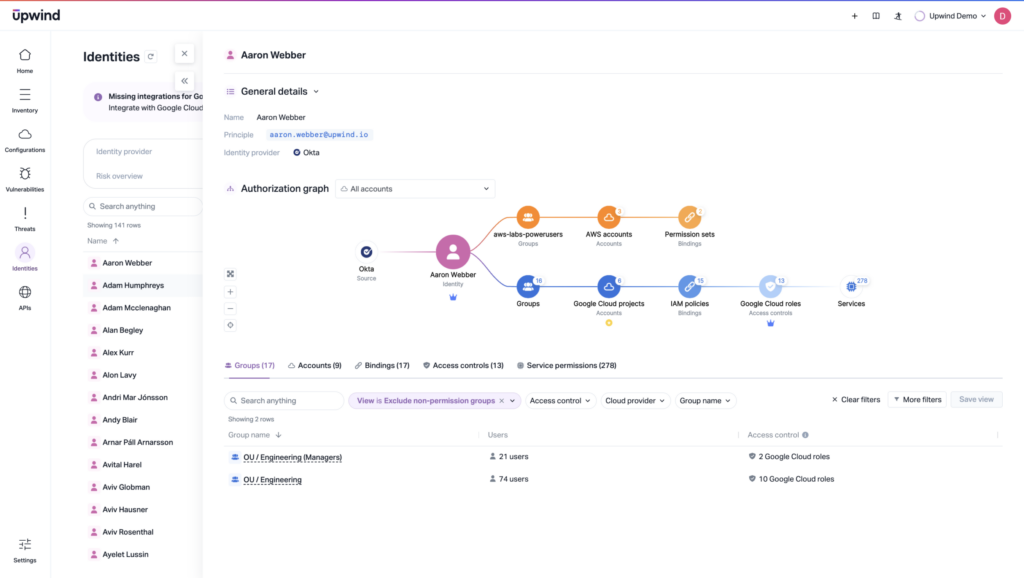Collapse the Identities side panel
Image resolution: width=1024 pixels, height=578 pixels.
185,81
